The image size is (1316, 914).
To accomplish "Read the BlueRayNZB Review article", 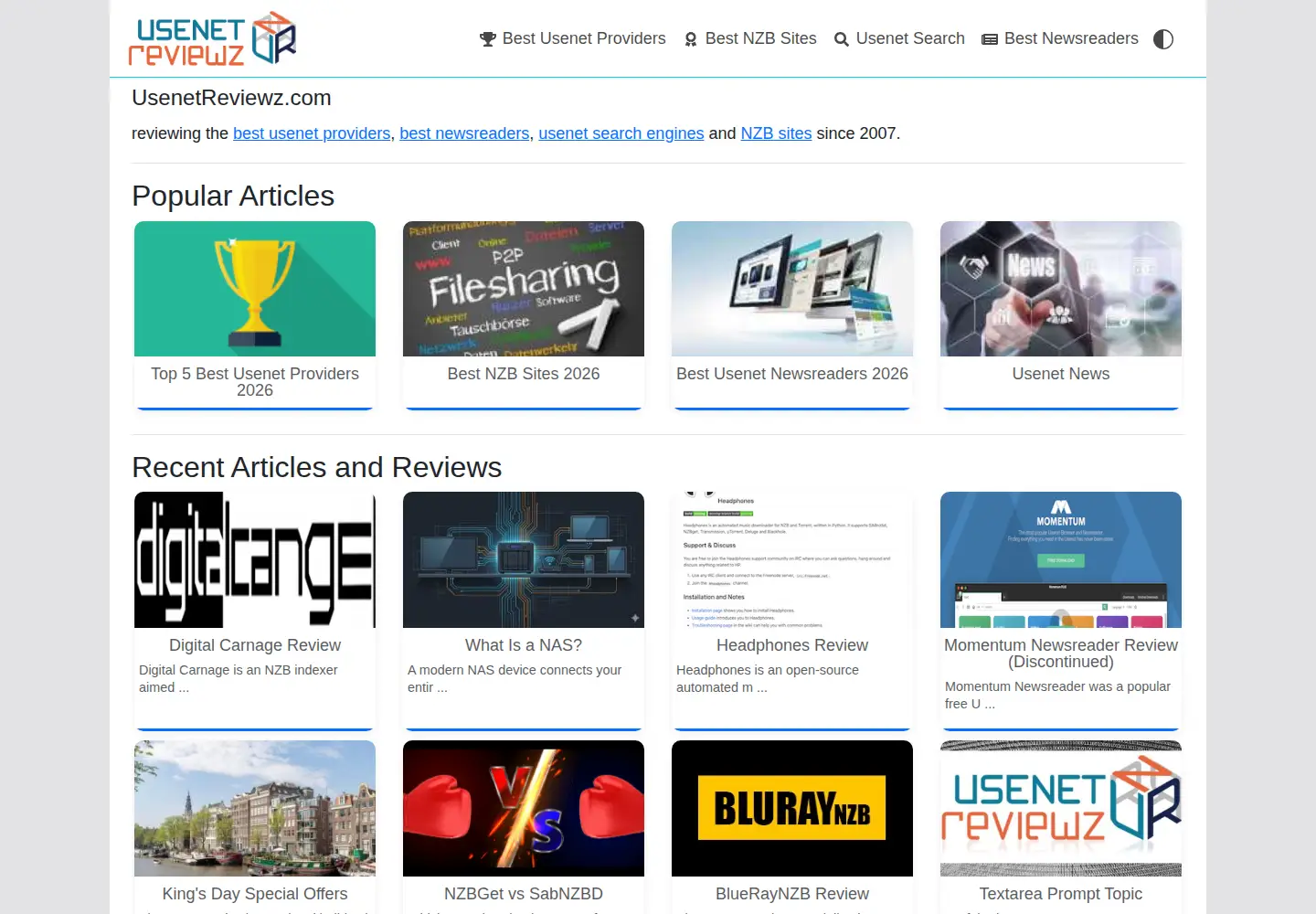I will [792, 894].
